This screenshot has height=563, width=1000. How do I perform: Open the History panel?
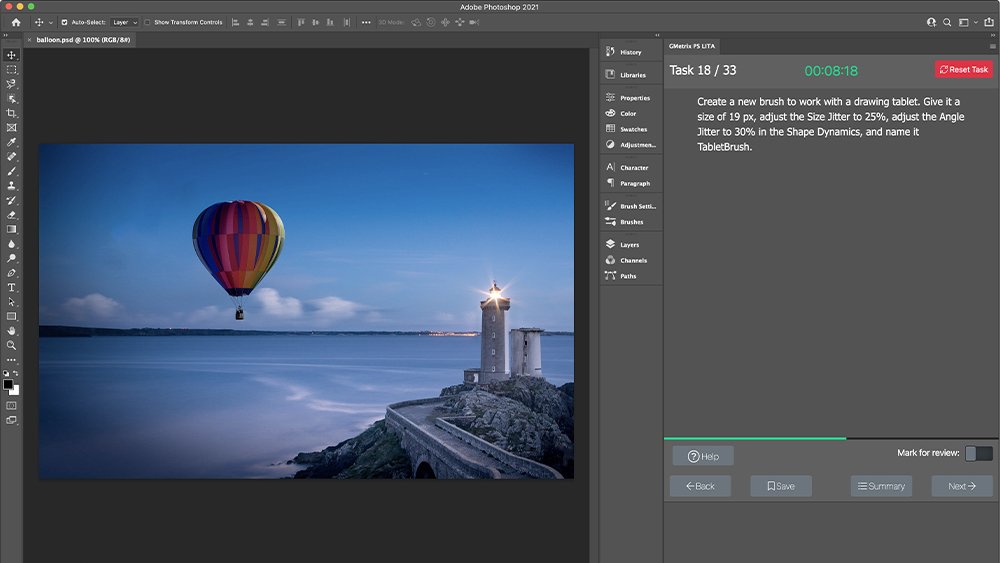click(x=630, y=52)
